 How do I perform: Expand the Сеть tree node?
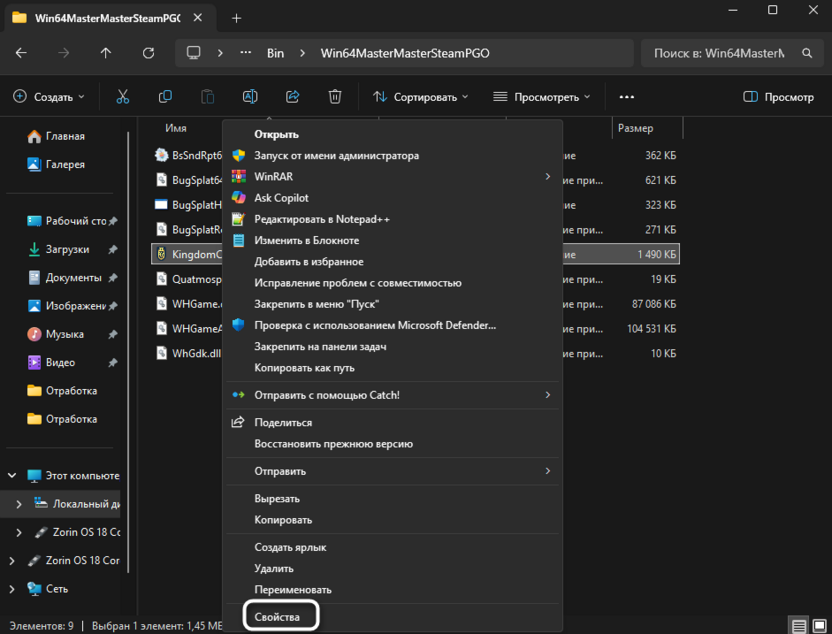[11, 589]
